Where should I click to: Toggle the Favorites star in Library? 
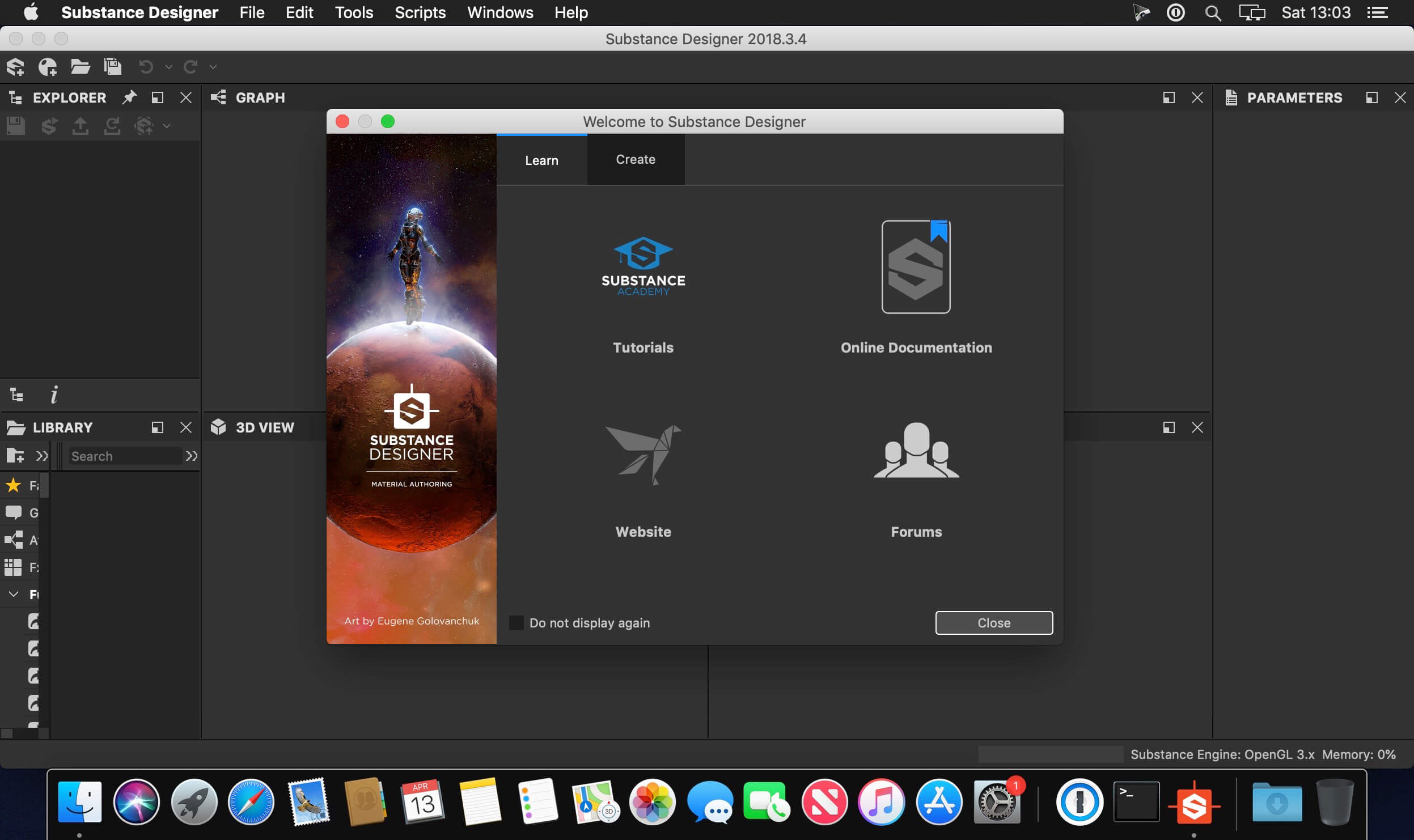pos(14,486)
